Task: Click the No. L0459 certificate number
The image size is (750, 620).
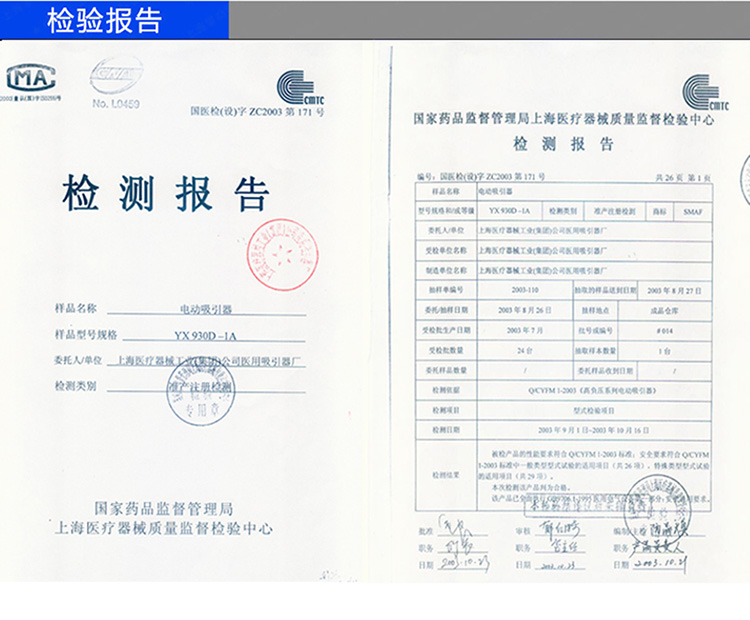Action: click(116, 102)
